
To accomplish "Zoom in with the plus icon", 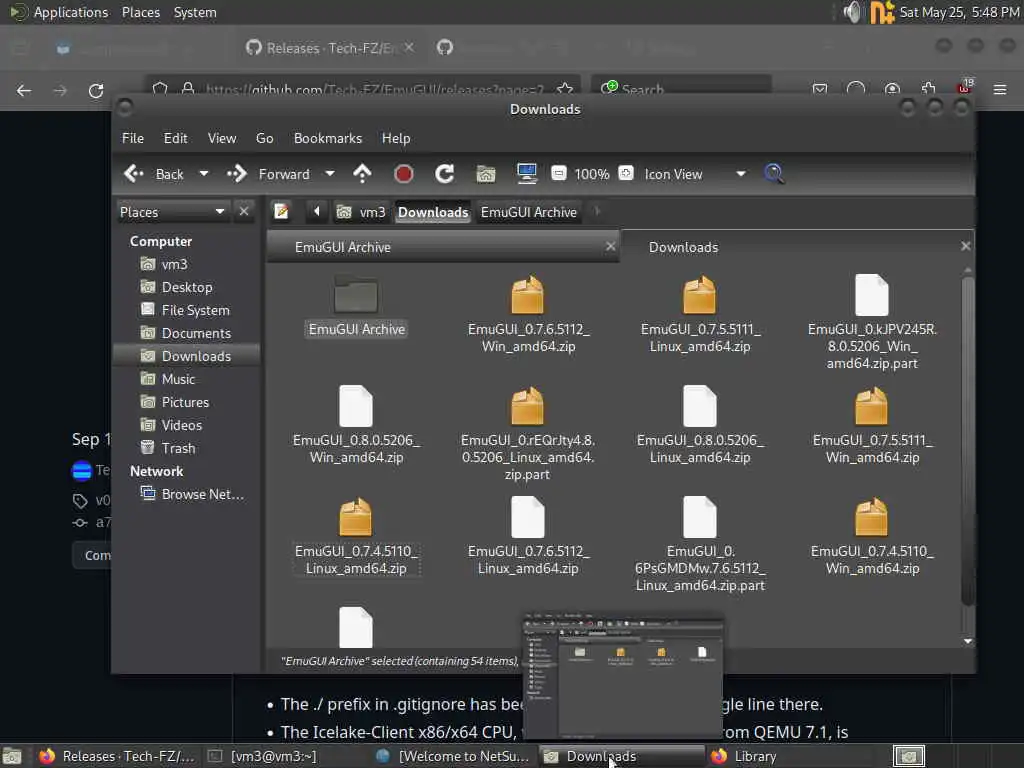I will pos(626,174).
